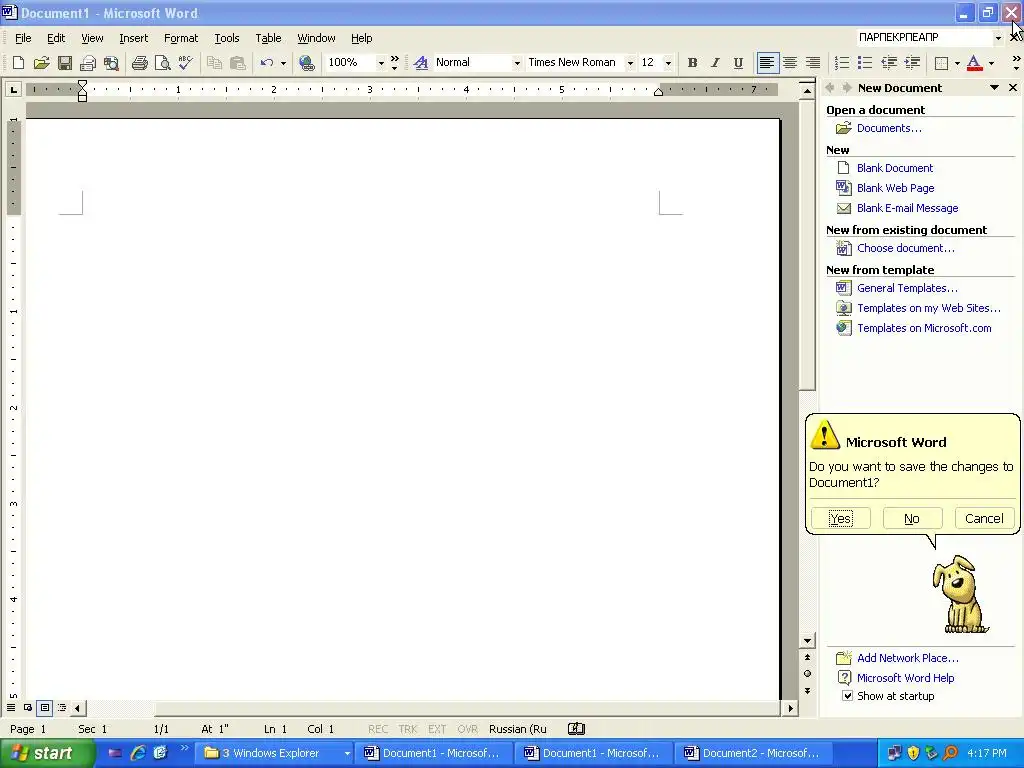Click the Select Browse Object circle button
Image resolution: width=1024 pixels, height=768 pixels.
807,673
